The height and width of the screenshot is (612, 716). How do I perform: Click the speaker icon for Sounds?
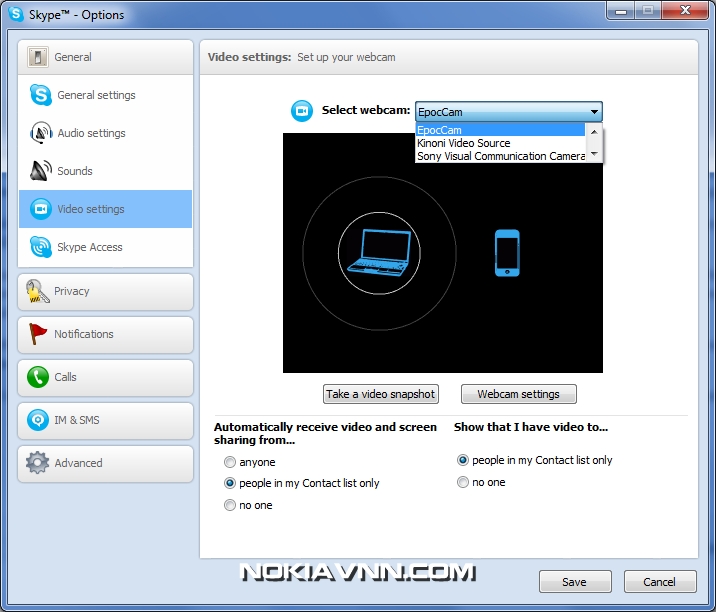click(x=41, y=171)
